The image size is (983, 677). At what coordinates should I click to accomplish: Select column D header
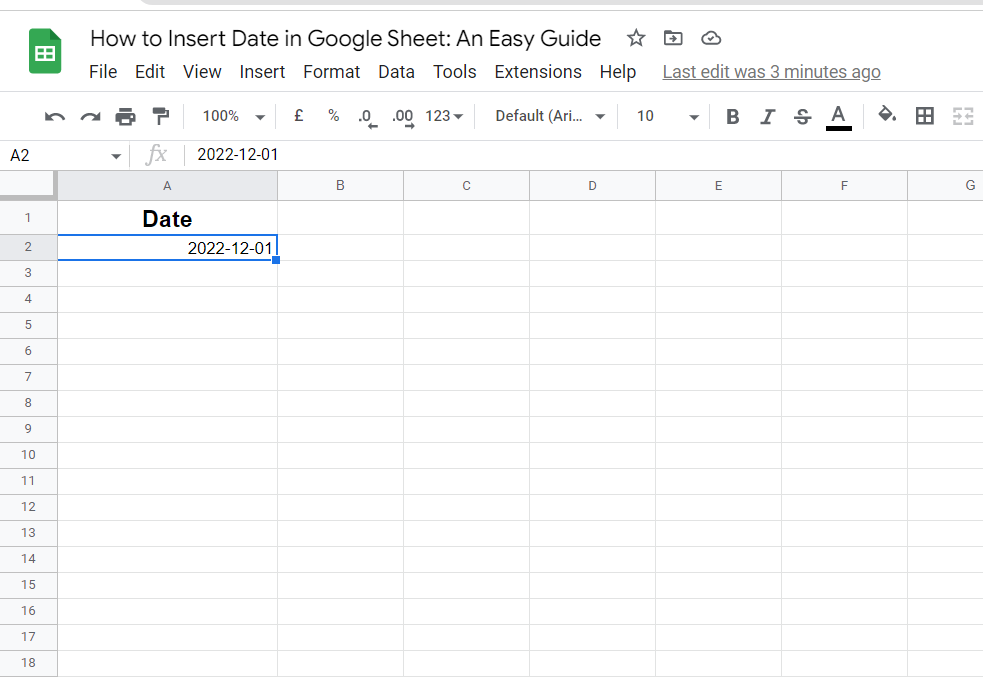click(592, 186)
